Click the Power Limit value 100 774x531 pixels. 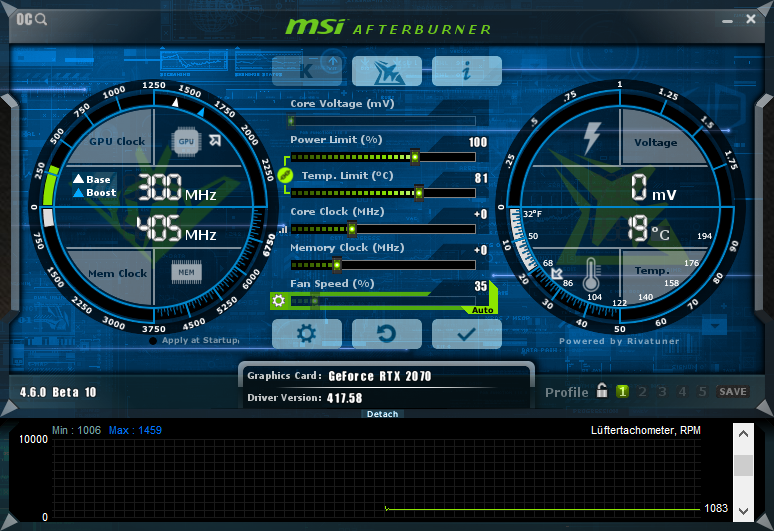[x=478, y=143]
